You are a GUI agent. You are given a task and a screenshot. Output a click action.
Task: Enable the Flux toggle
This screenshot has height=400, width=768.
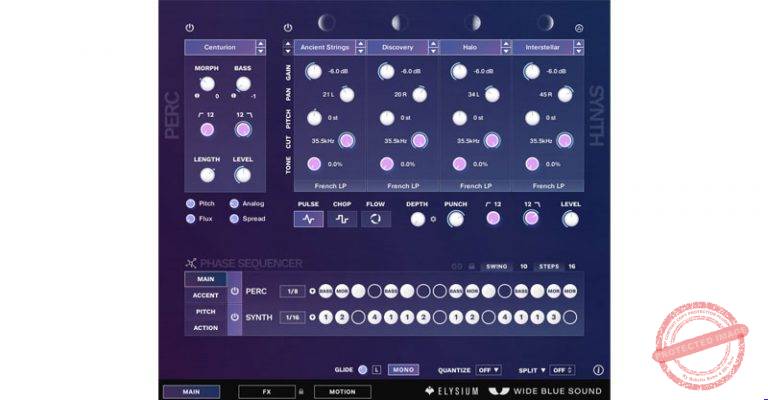(191, 219)
